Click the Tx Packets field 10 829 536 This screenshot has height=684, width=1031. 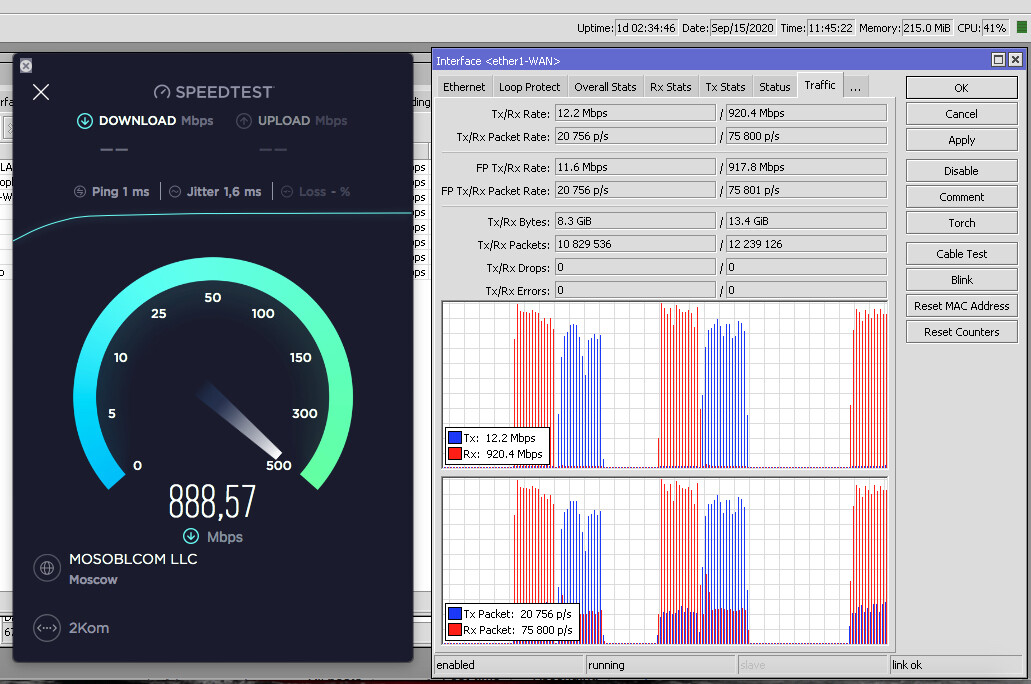tap(635, 244)
